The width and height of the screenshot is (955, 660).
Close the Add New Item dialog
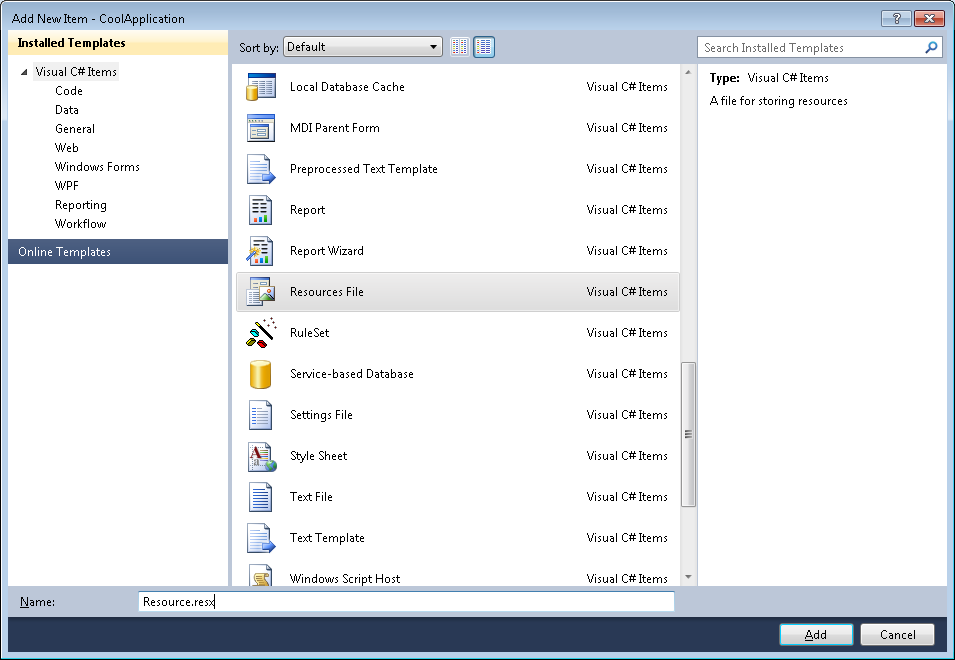(929, 18)
